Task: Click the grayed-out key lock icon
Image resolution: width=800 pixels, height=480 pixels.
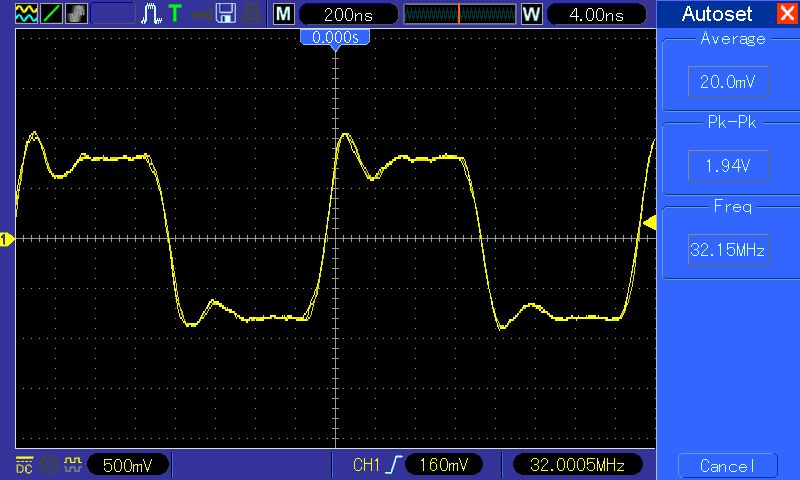Action: point(202,14)
